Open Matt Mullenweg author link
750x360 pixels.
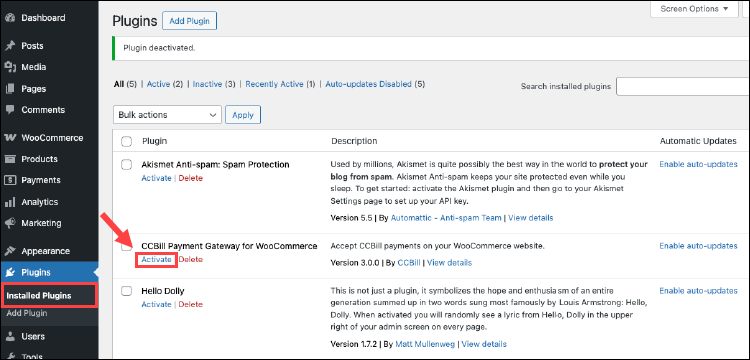pyautogui.click(x=425, y=344)
